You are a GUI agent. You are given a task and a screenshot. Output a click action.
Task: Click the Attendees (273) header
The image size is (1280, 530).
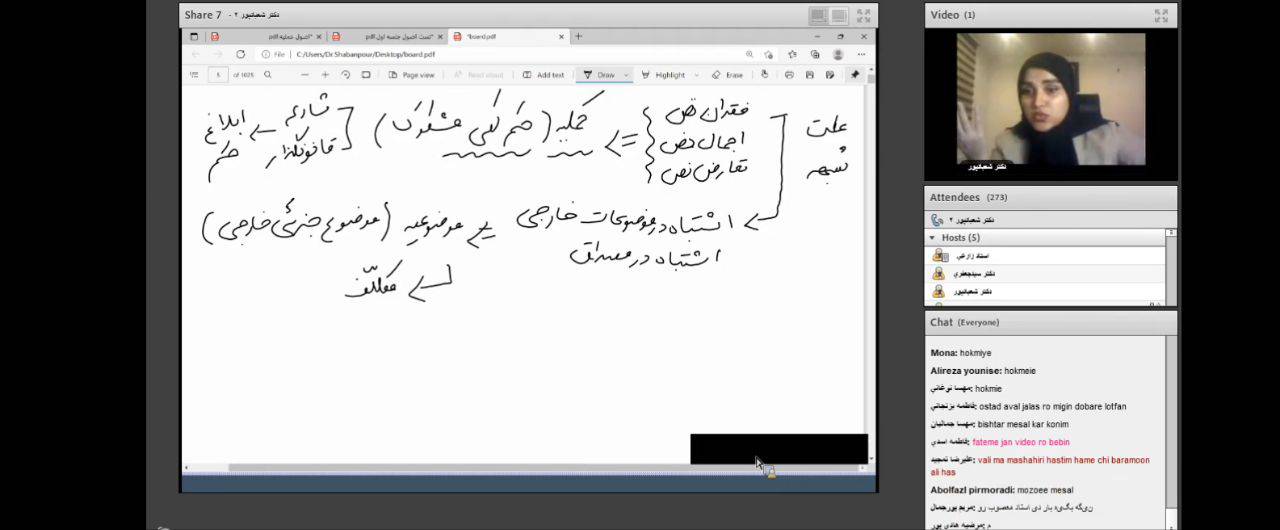(x=1051, y=197)
